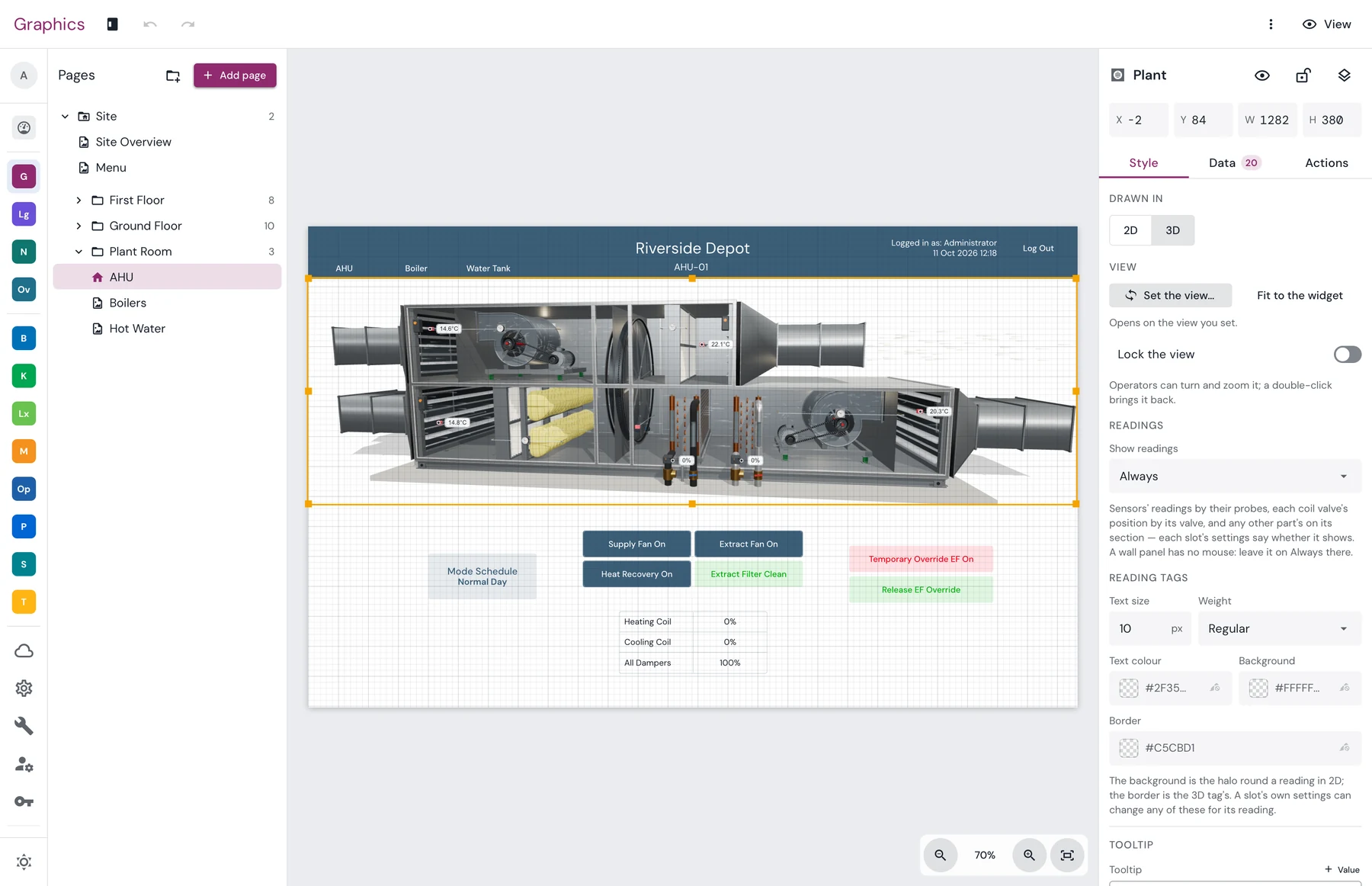Open the Op module in sidebar
The height and width of the screenshot is (886, 1372).
[x=24, y=489]
